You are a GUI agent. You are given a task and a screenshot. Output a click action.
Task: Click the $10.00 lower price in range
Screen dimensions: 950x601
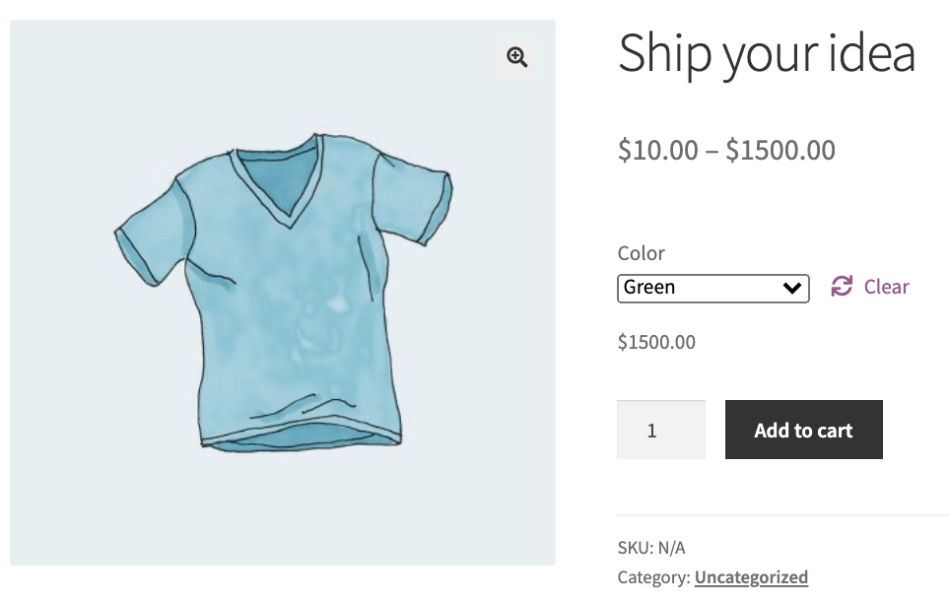click(658, 151)
